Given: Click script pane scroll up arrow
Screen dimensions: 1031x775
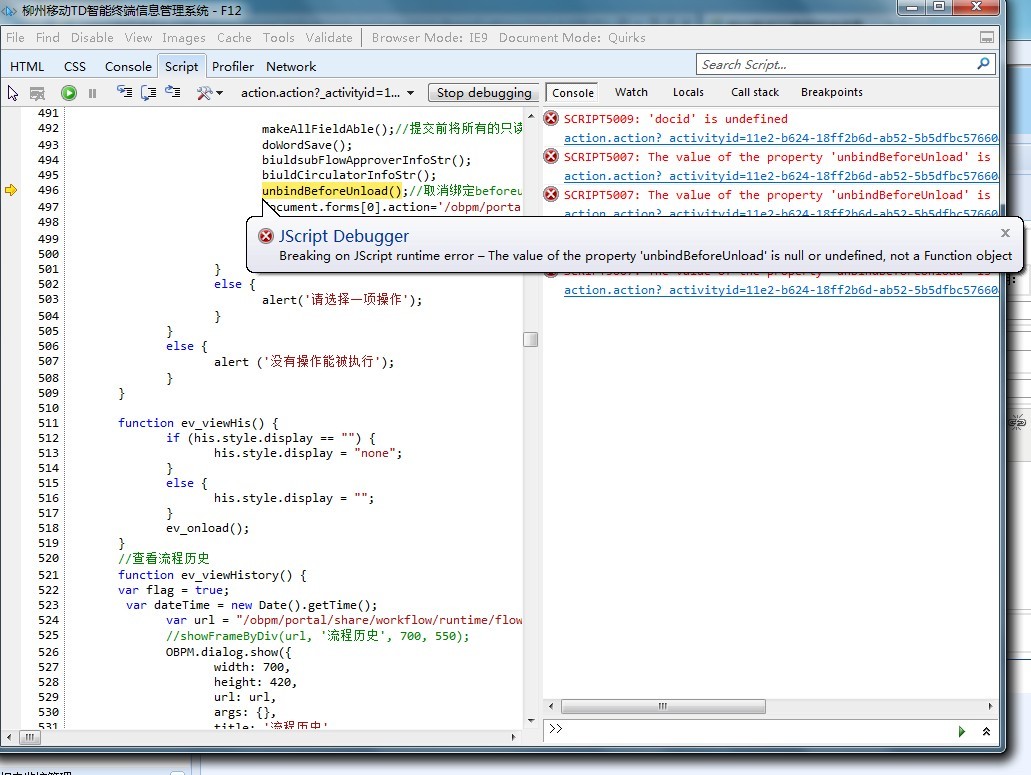Looking at the screenshot, I should tap(531, 116).
